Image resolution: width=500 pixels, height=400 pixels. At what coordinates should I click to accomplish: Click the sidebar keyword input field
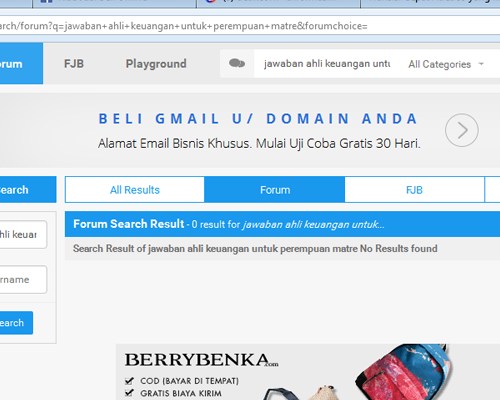(23, 234)
